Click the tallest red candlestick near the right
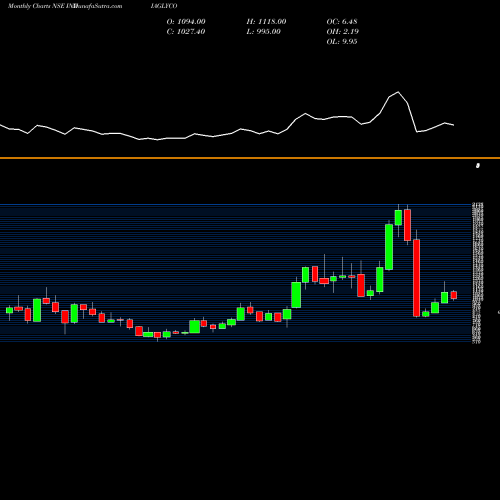 coord(416,278)
